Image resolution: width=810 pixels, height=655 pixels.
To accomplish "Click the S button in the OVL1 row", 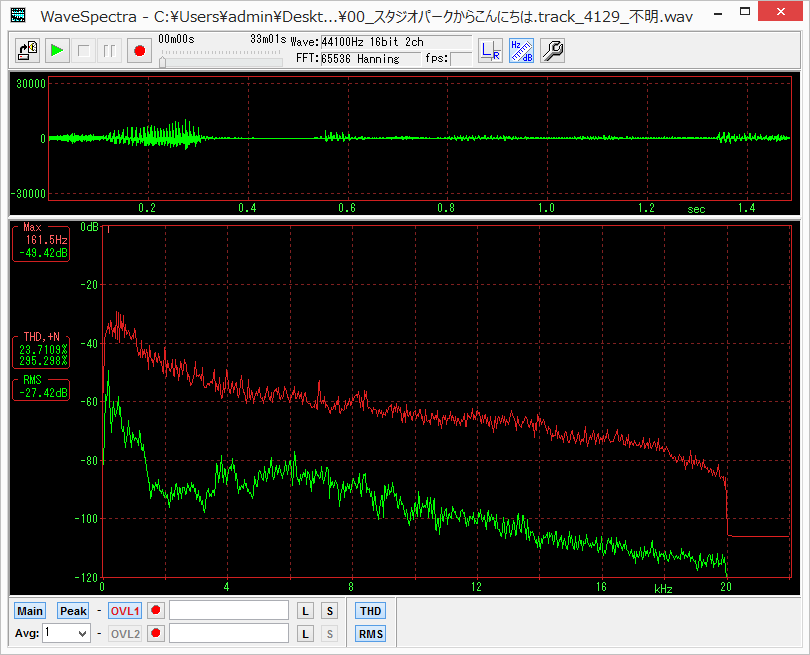I will pos(329,611).
